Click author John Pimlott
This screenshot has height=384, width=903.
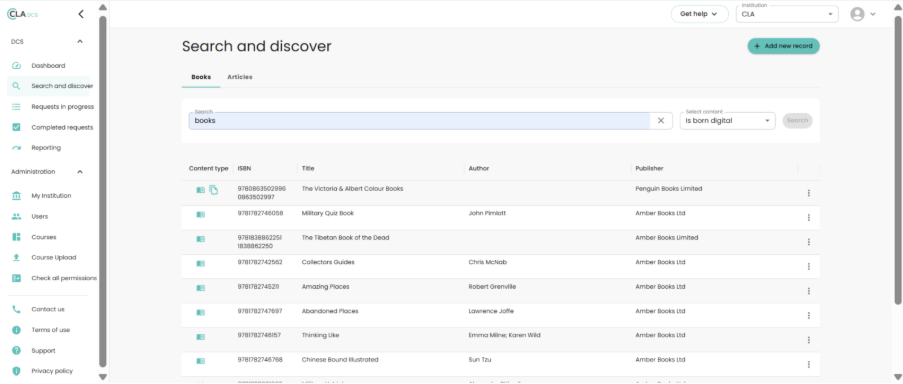(488, 213)
